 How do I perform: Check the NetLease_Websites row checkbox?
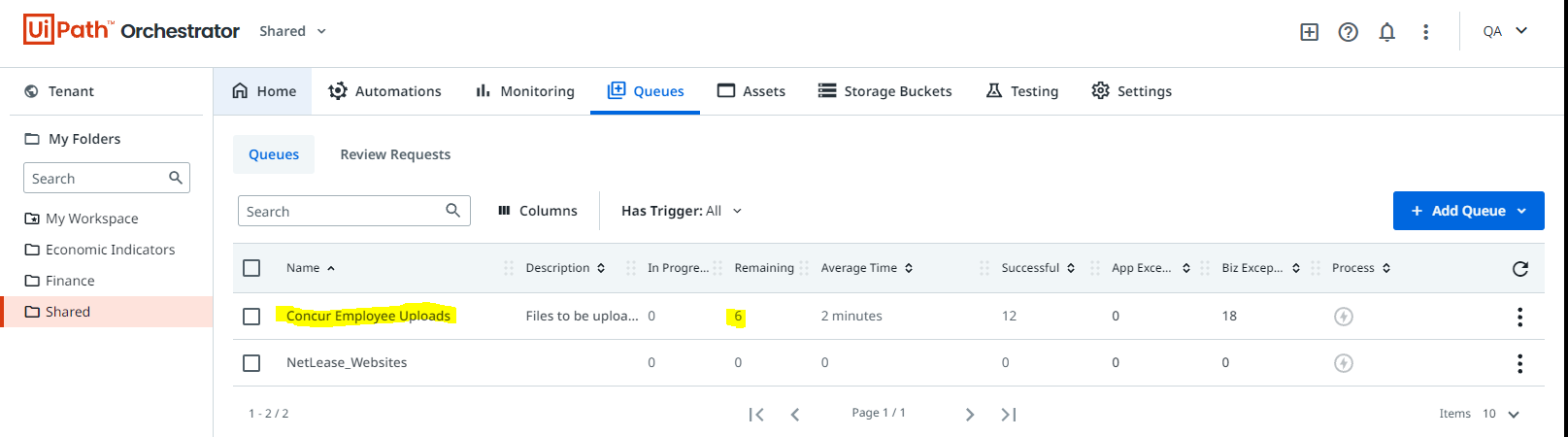pyautogui.click(x=251, y=363)
